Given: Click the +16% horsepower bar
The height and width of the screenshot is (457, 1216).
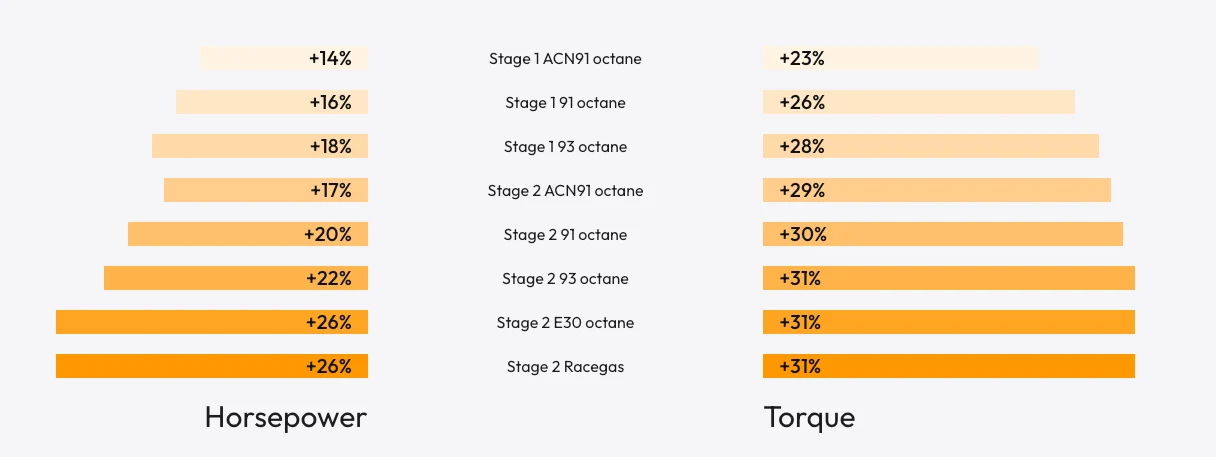Looking at the screenshot, I should click(x=272, y=102).
